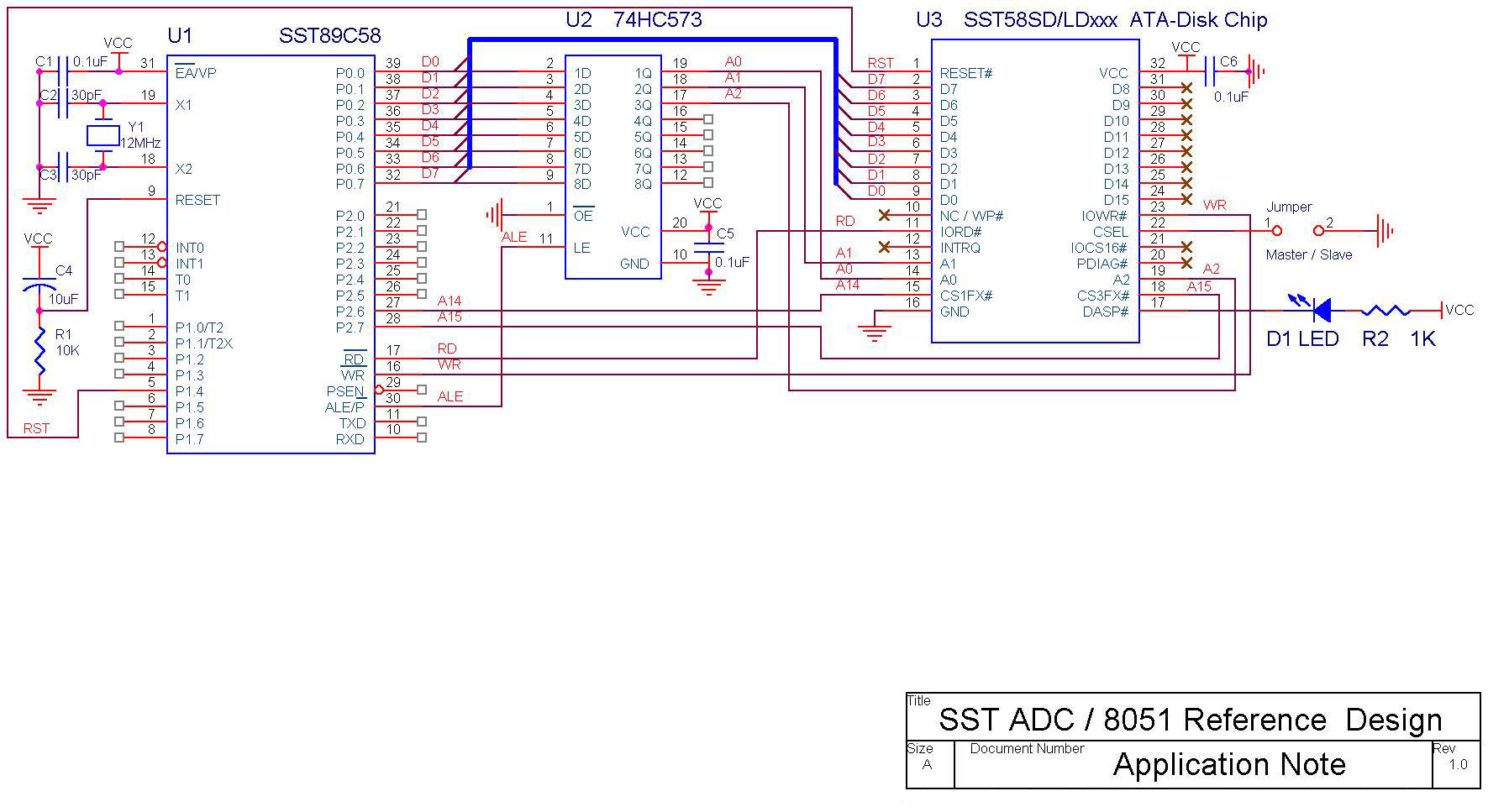The height and width of the screenshot is (812, 1488).
Task: Click the U1 reference designator
Action: tap(180, 36)
